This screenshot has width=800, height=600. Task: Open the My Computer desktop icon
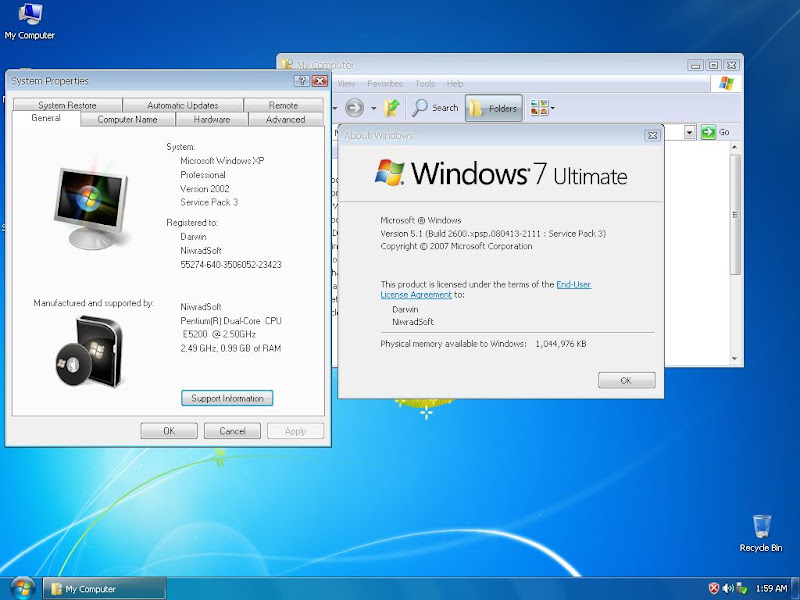[29, 18]
